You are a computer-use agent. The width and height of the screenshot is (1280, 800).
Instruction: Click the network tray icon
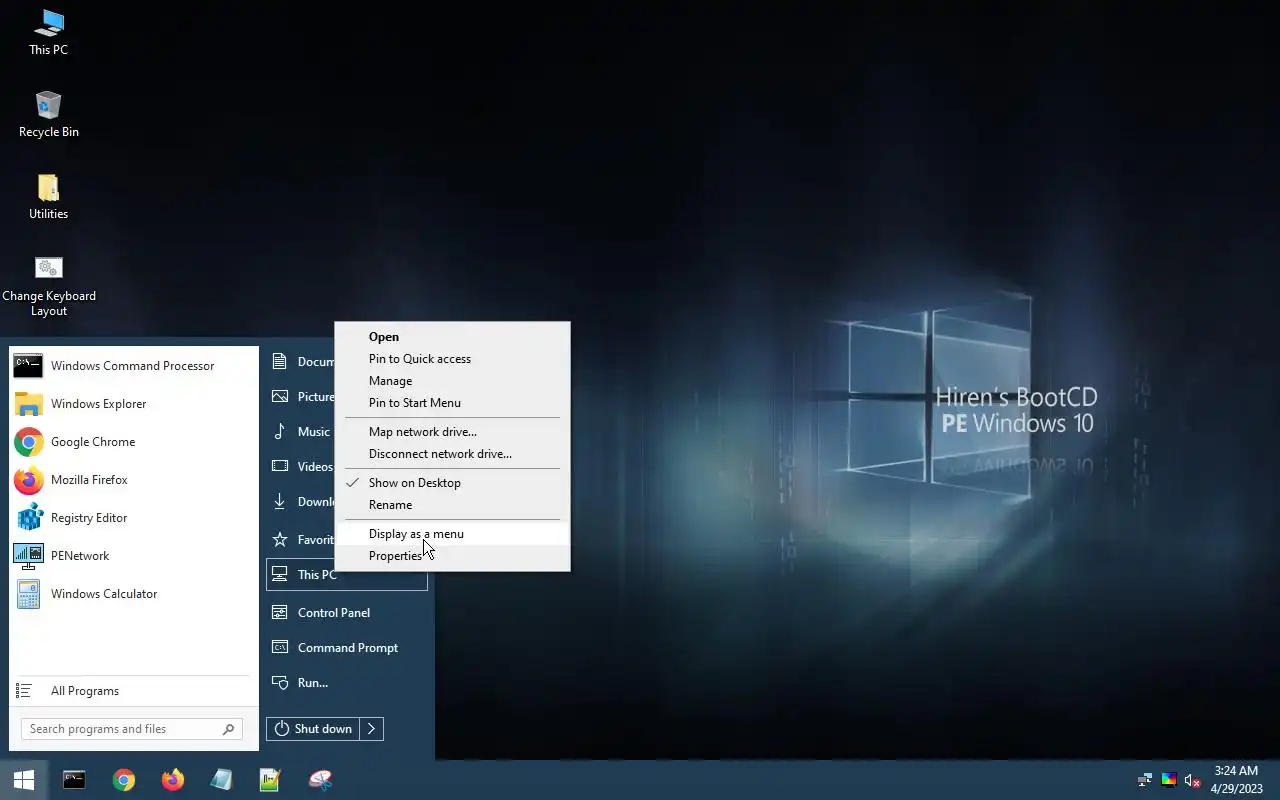coord(1146,780)
